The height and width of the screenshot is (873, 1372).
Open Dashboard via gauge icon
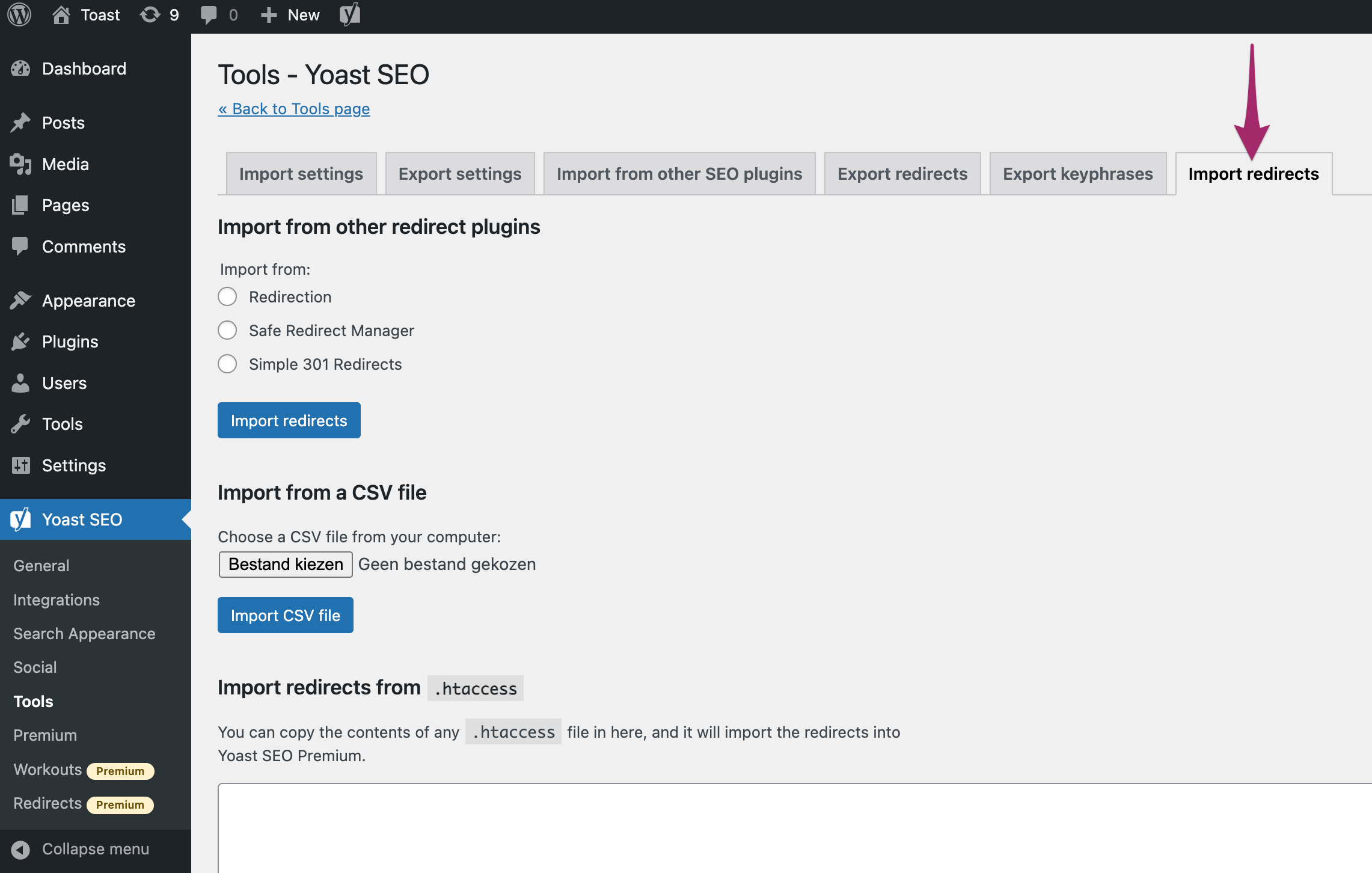pos(20,69)
